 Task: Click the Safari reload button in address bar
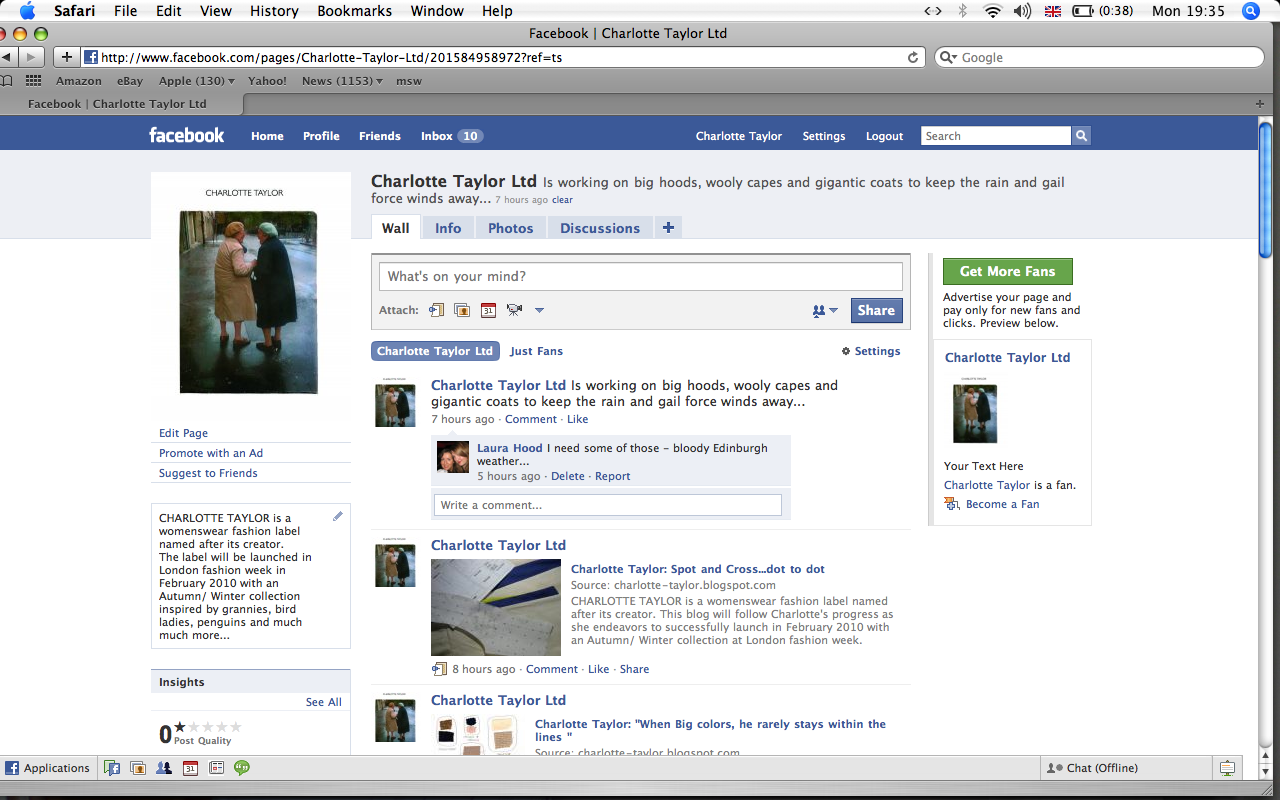913,58
